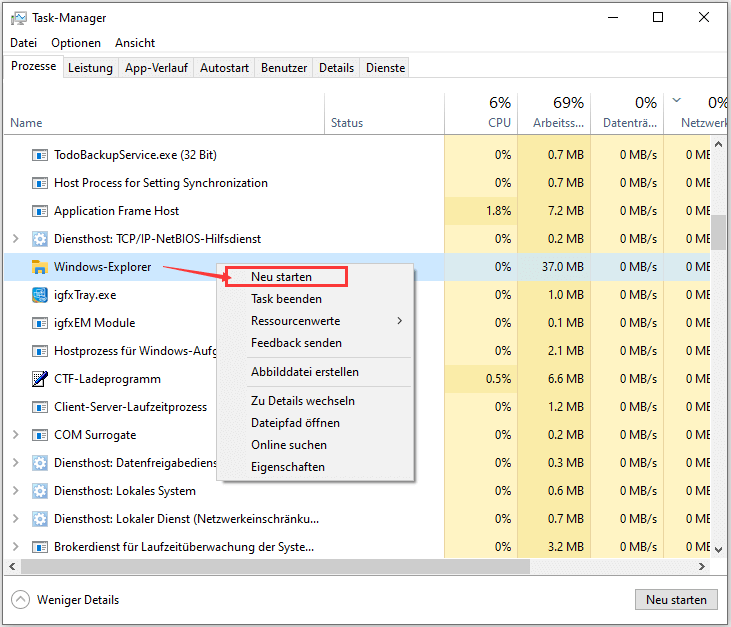731x627 pixels.
Task: Sort by the CPU column header
Action: pyautogui.click(x=481, y=114)
